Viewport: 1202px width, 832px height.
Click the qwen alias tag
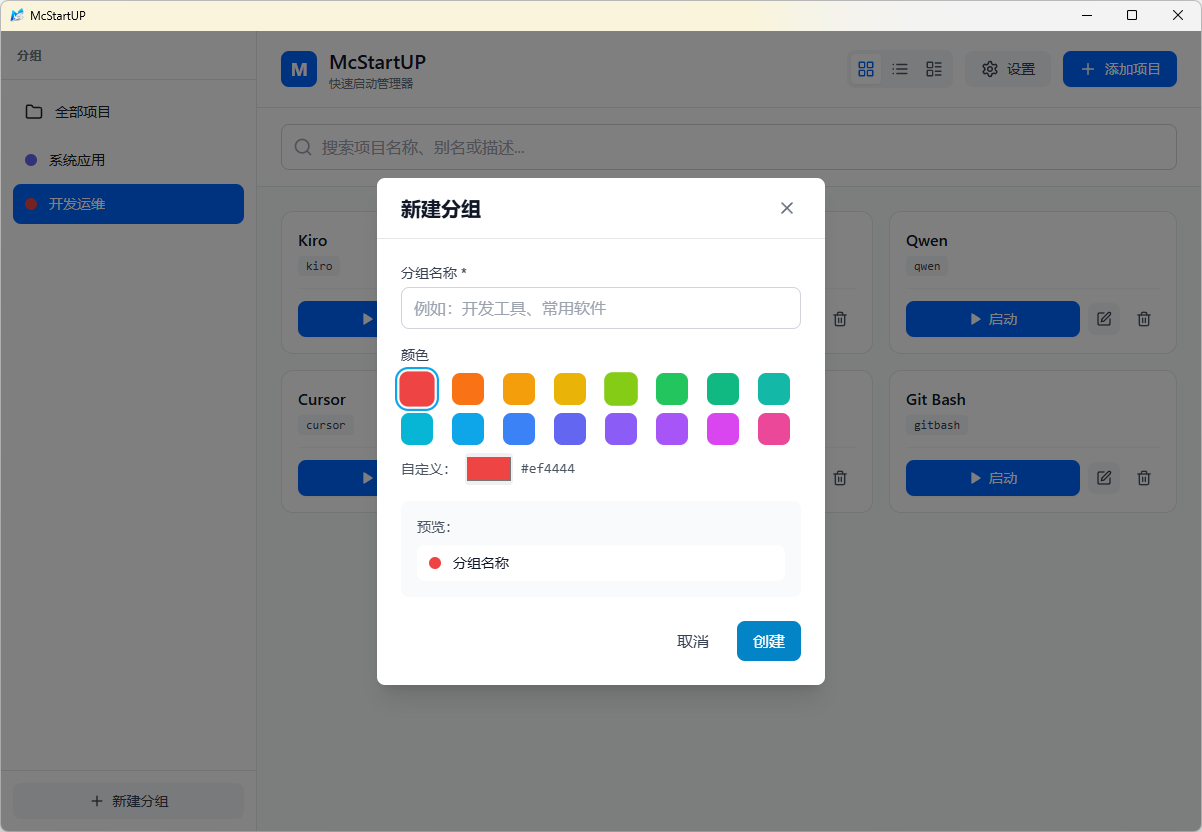point(927,266)
